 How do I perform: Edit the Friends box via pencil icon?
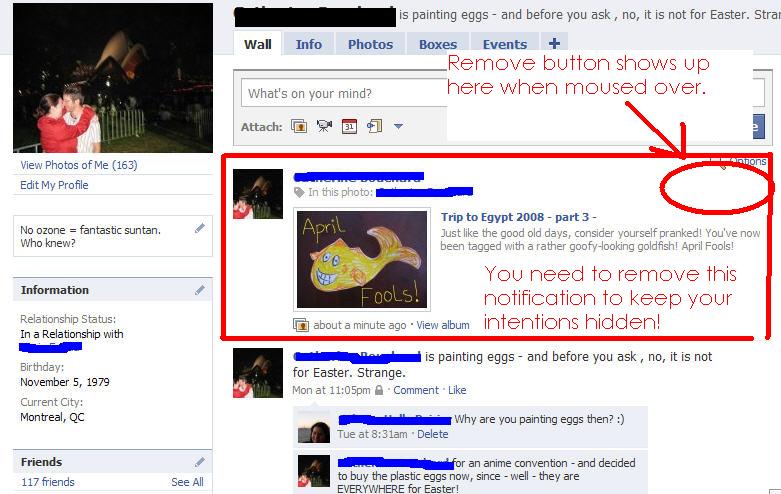click(200, 462)
